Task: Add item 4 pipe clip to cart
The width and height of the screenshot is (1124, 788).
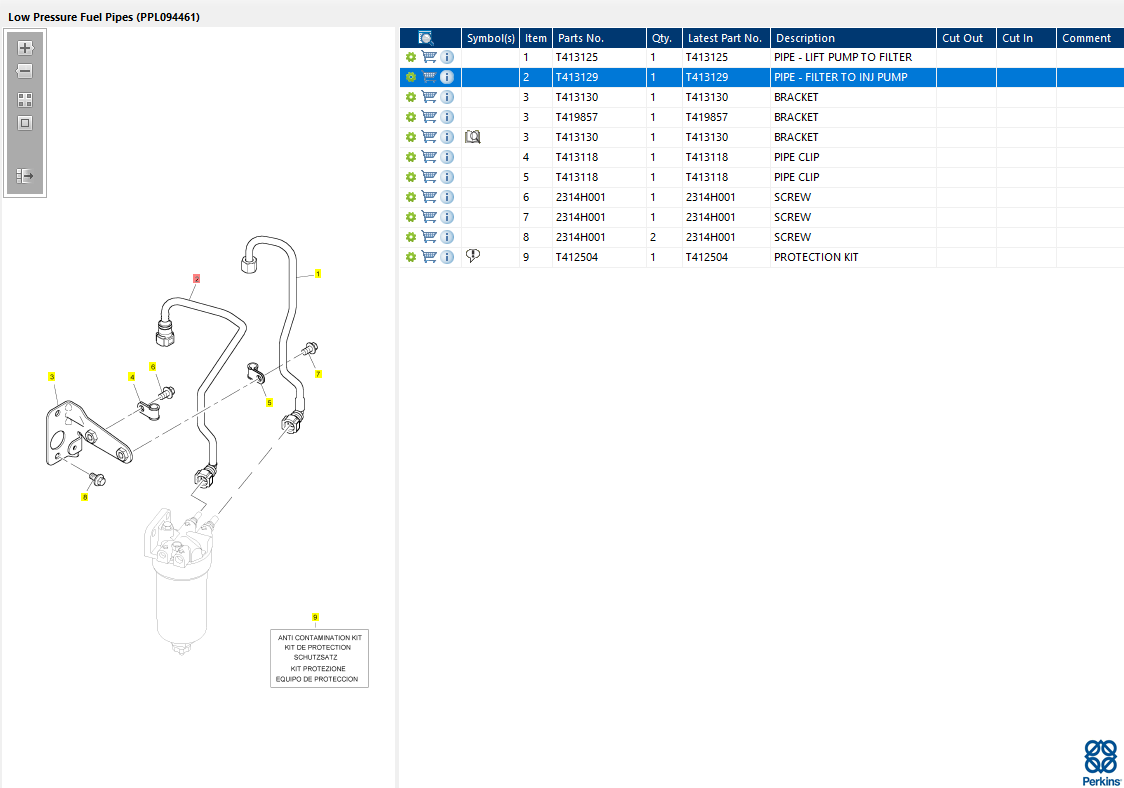Action: click(x=429, y=157)
